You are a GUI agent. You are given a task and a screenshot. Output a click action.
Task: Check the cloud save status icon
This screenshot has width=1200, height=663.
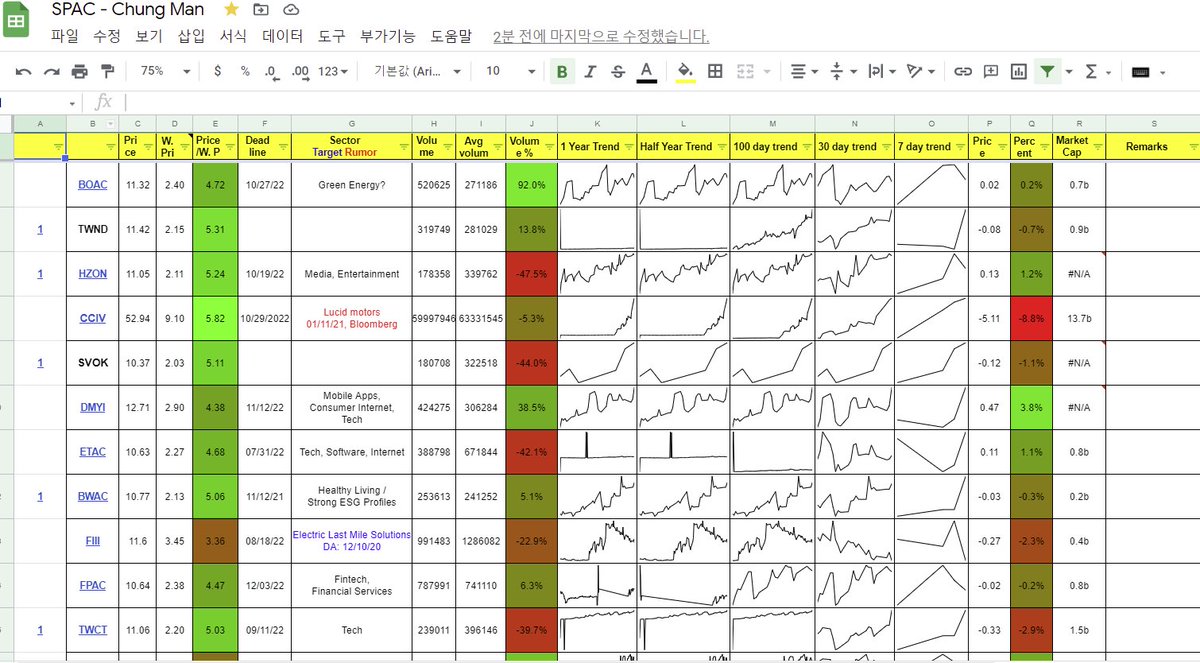(291, 10)
